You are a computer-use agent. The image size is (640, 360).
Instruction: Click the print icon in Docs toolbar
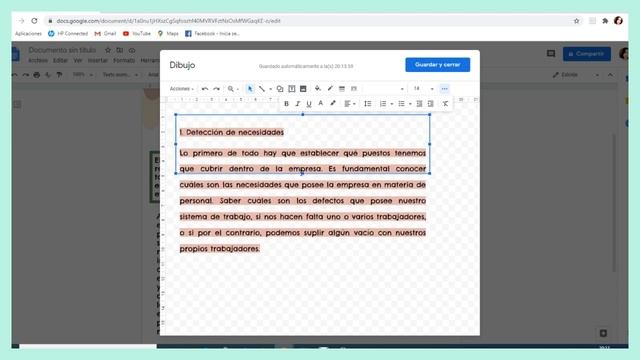pos(37,75)
